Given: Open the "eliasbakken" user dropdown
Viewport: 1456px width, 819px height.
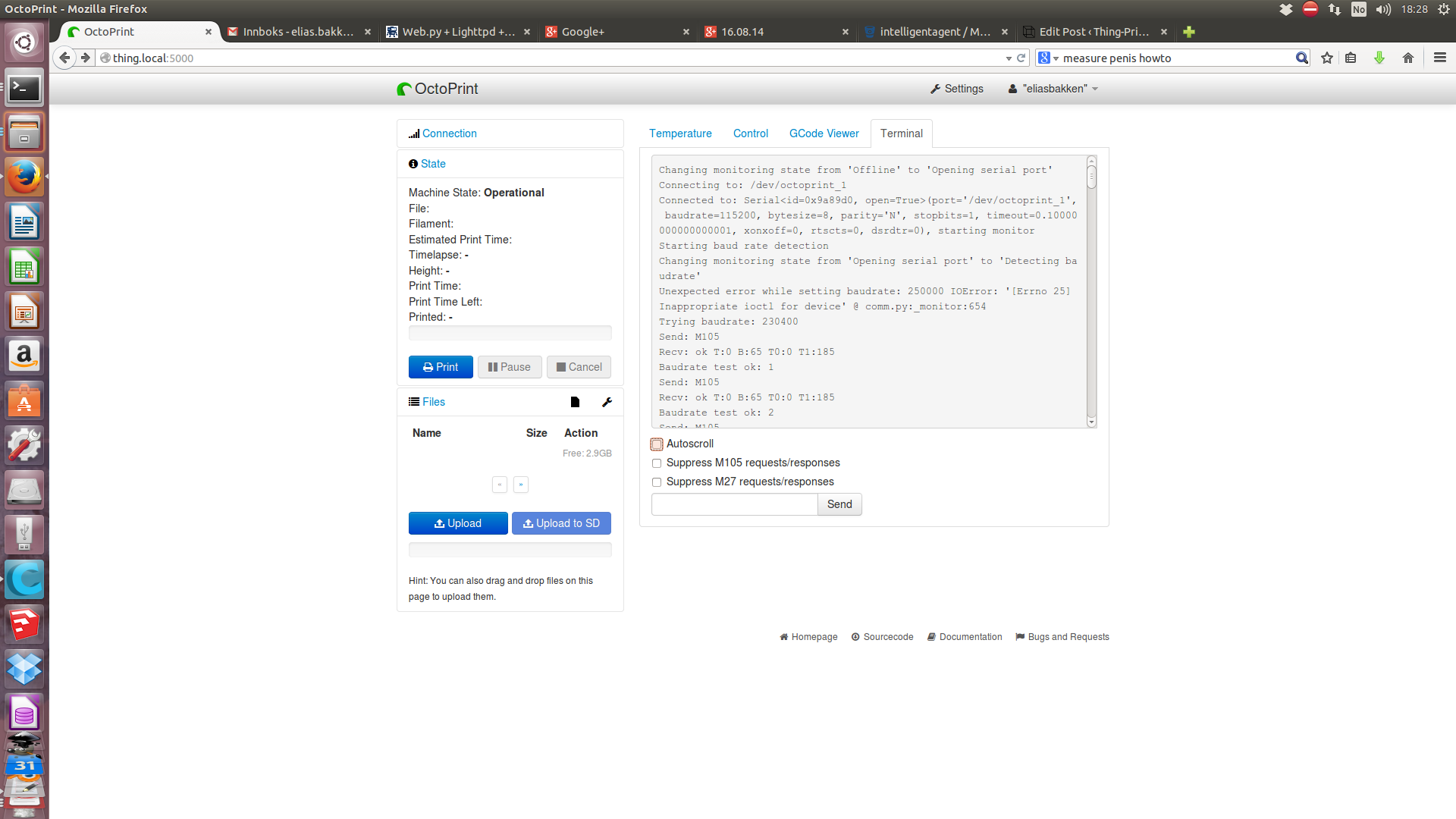Looking at the screenshot, I should coord(1054,89).
